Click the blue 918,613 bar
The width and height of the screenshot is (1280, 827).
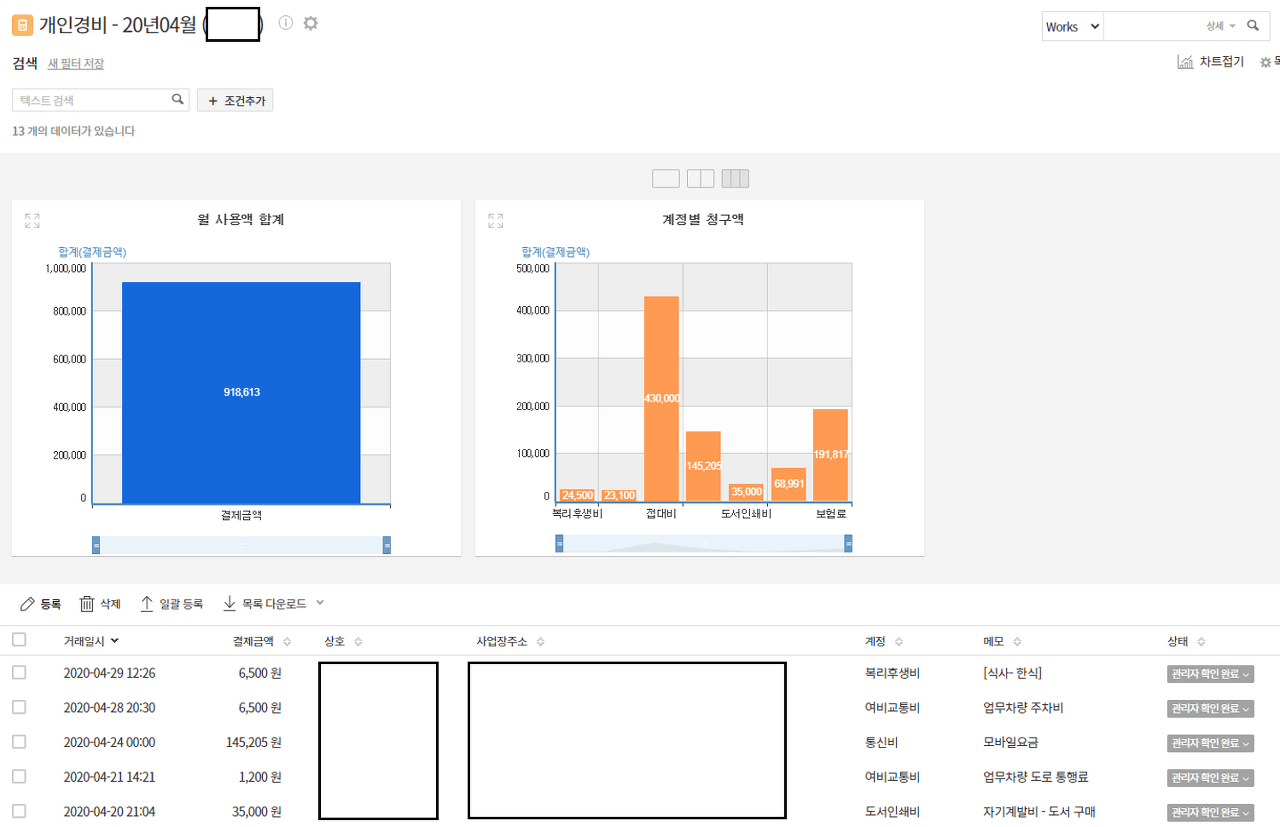pyautogui.click(x=241, y=392)
